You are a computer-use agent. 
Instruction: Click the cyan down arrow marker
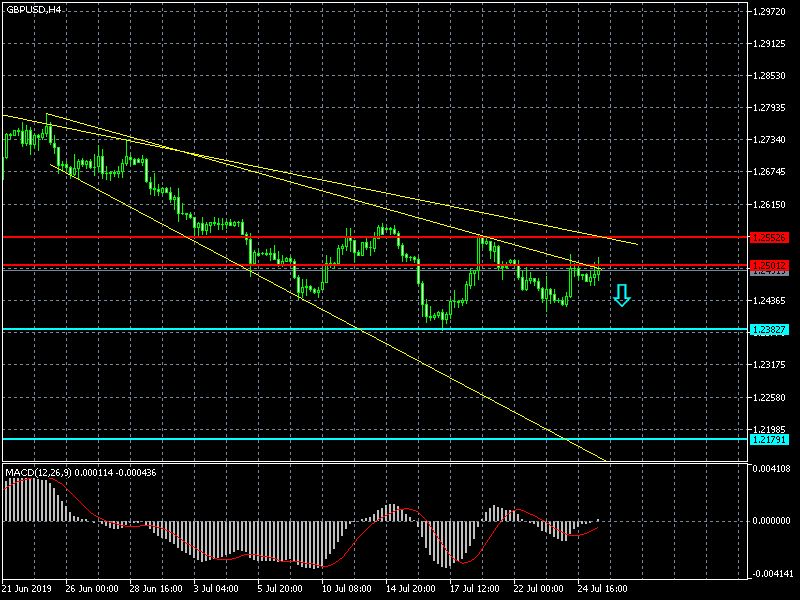[621, 295]
